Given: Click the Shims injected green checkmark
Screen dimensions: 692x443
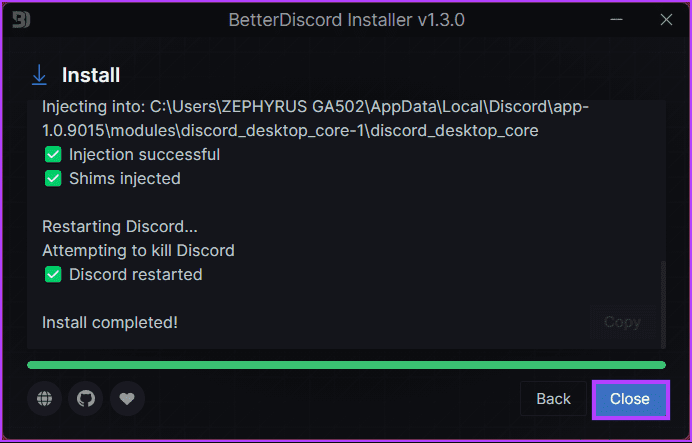Looking at the screenshot, I should (53, 179).
